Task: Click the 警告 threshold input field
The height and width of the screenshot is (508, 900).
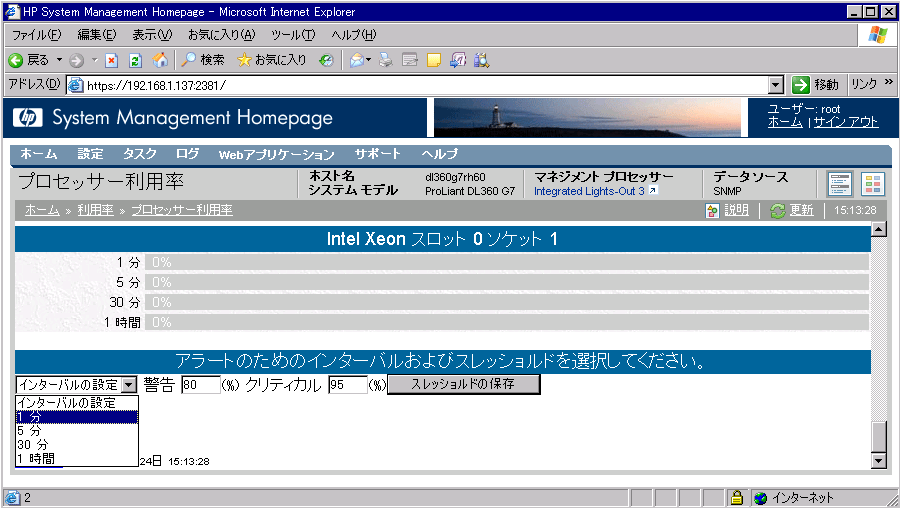Action: pos(201,385)
